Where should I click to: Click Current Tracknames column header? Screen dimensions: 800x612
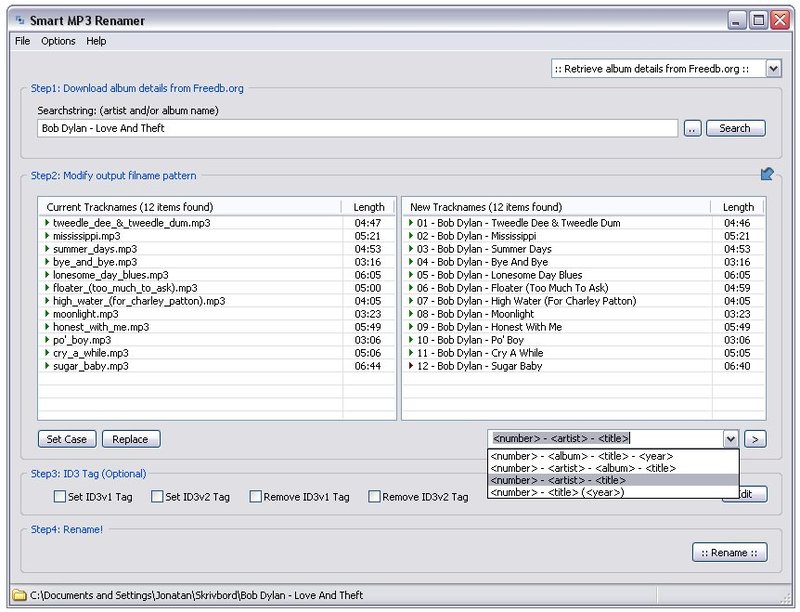tap(190, 207)
